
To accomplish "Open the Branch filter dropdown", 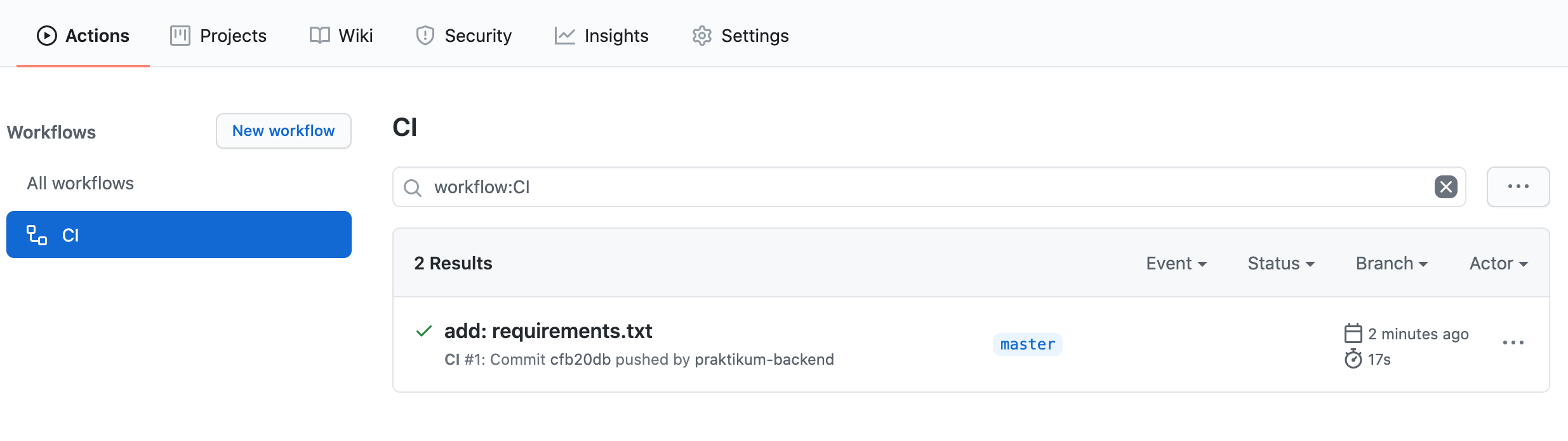I will click(1392, 263).
